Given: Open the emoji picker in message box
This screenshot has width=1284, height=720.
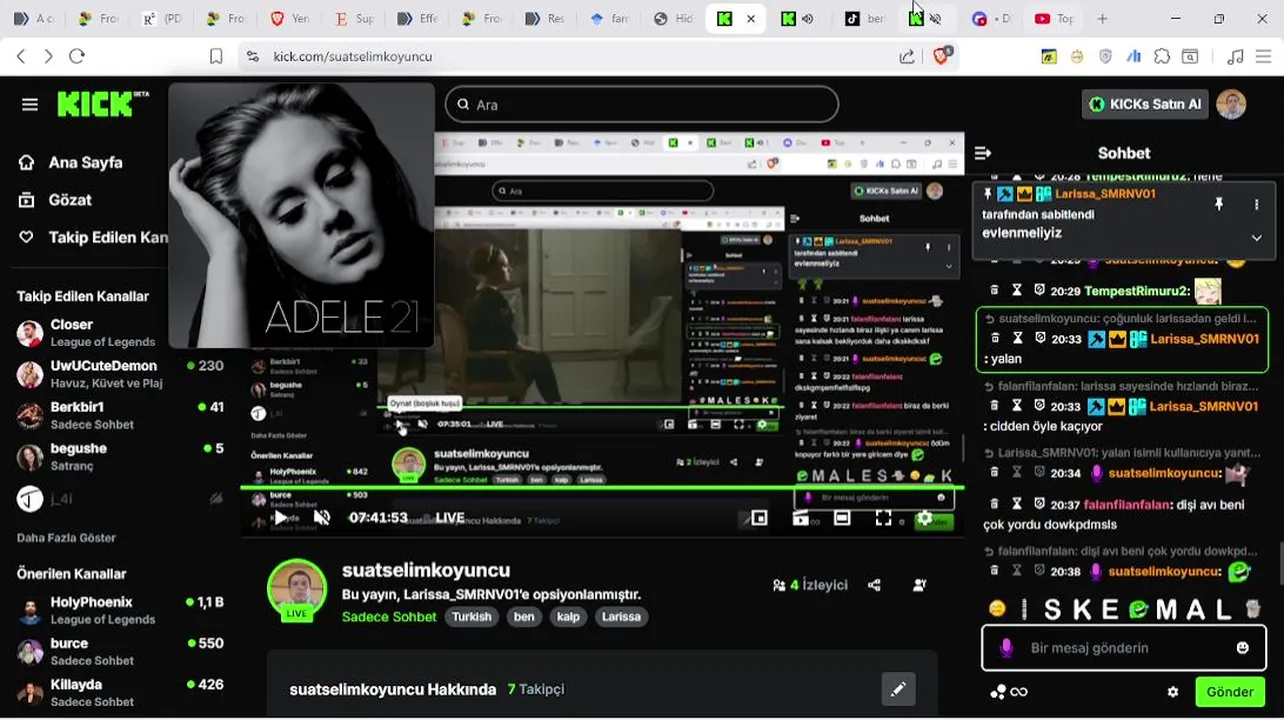Looking at the screenshot, I should click(1243, 648).
